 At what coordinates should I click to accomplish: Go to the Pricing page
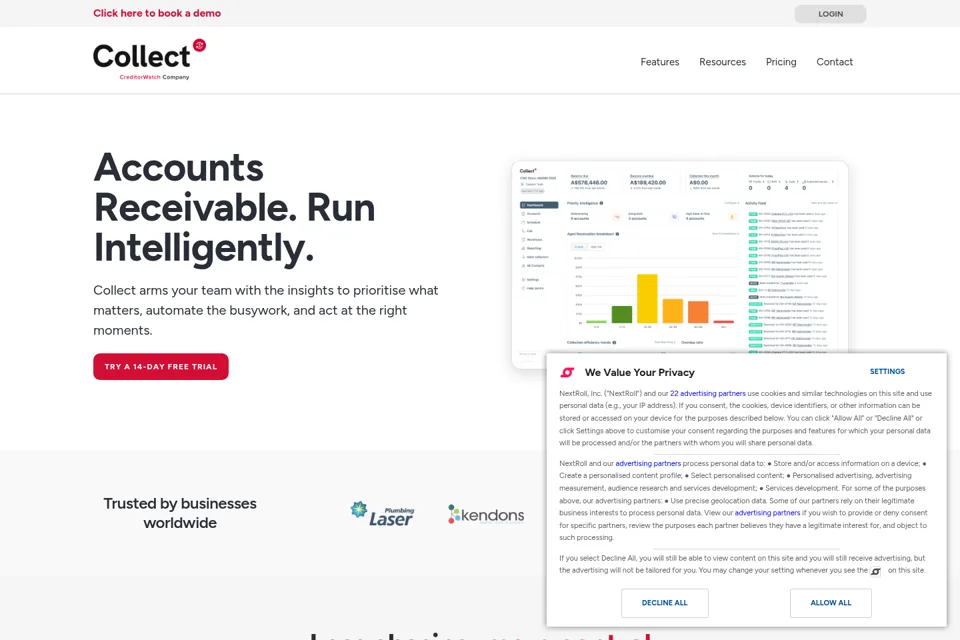click(x=781, y=62)
